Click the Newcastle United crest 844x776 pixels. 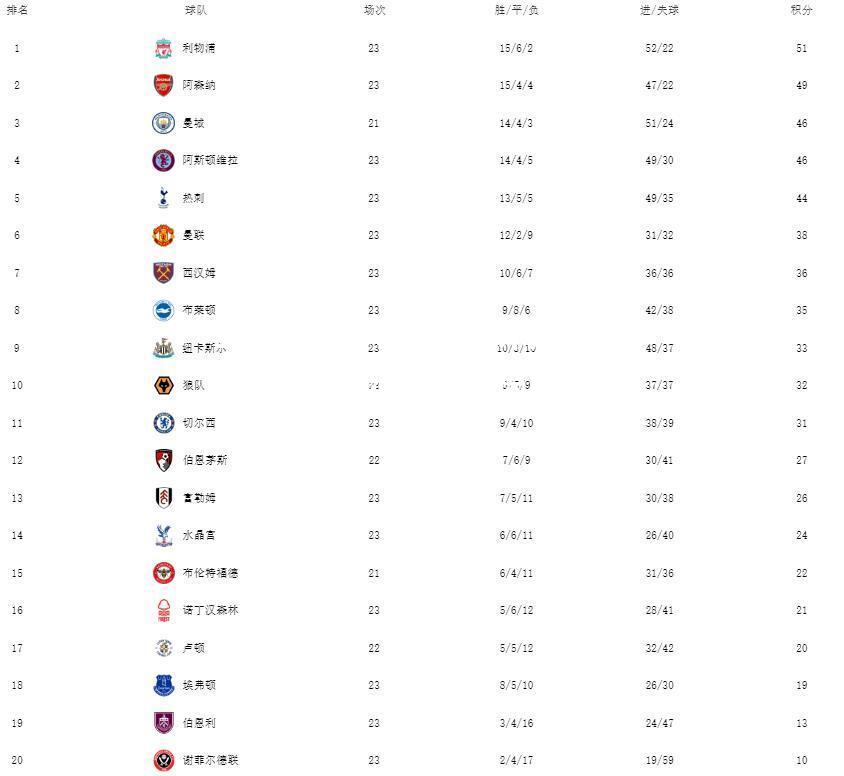(163, 348)
